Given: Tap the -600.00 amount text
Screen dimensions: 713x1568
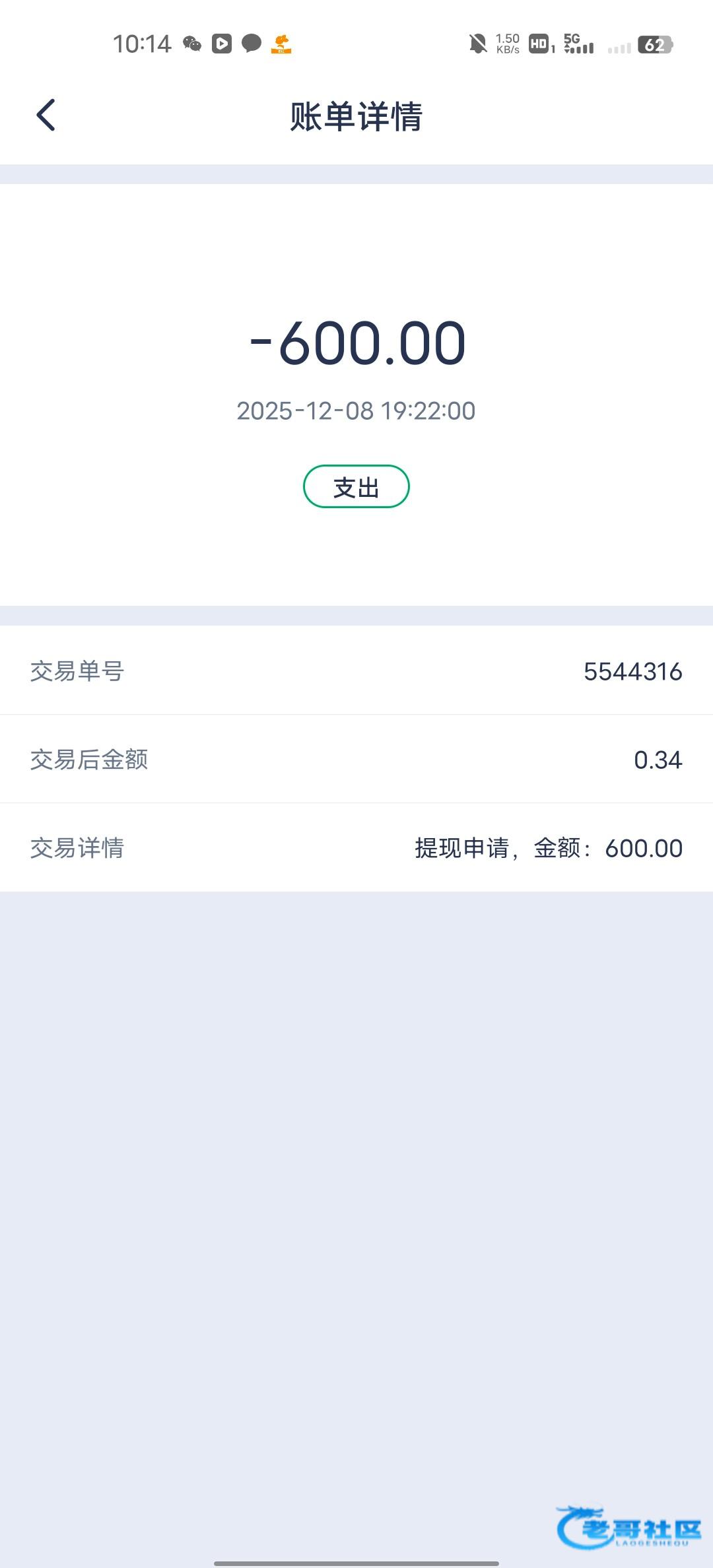Looking at the screenshot, I should (x=358, y=343).
